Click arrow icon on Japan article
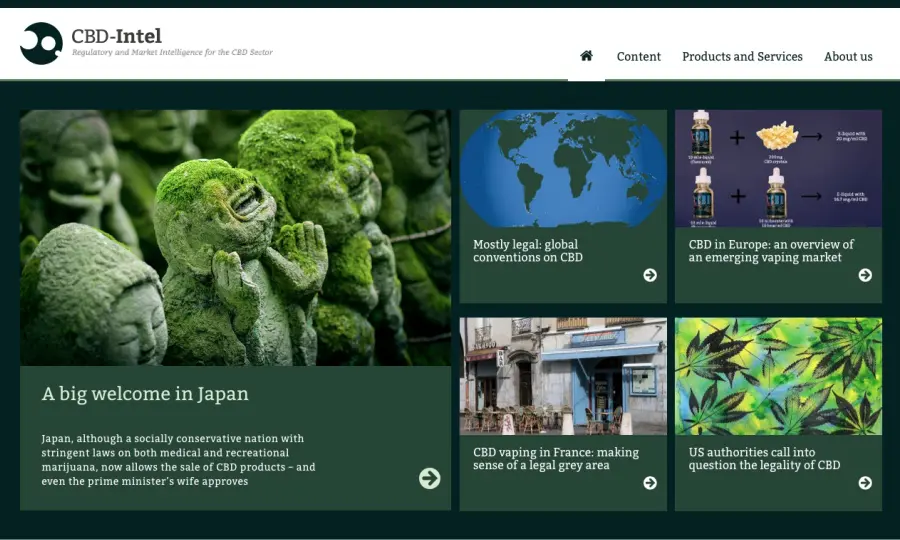This screenshot has height=540, width=900. 429,478
